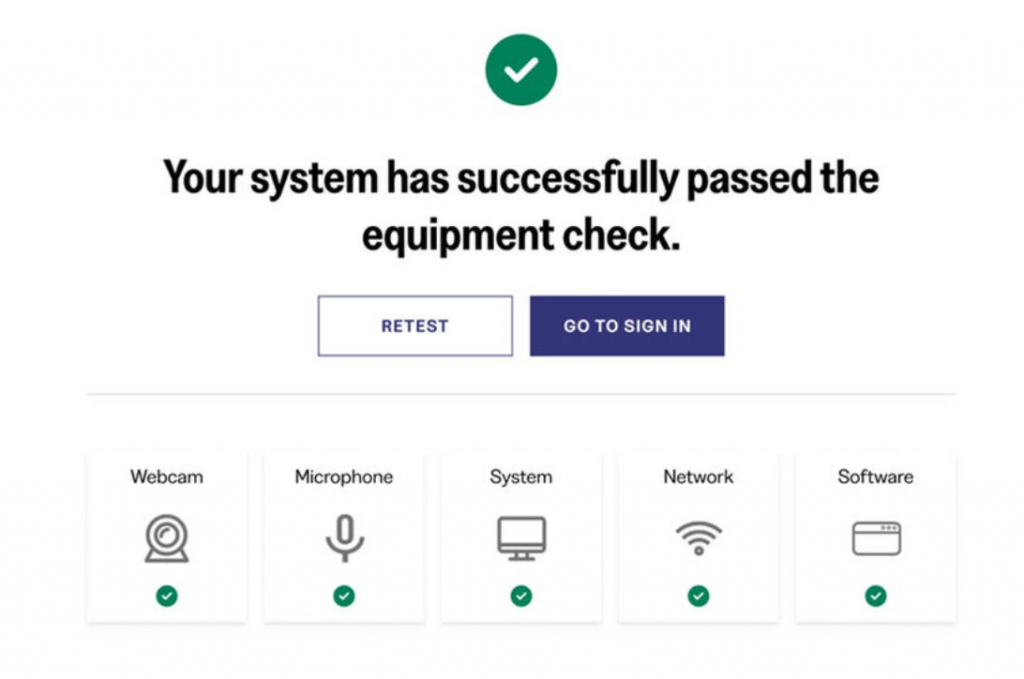Click the green checkmark under Webcam
The width and height of the screenshot is (1024, 679).
[167, 596]
